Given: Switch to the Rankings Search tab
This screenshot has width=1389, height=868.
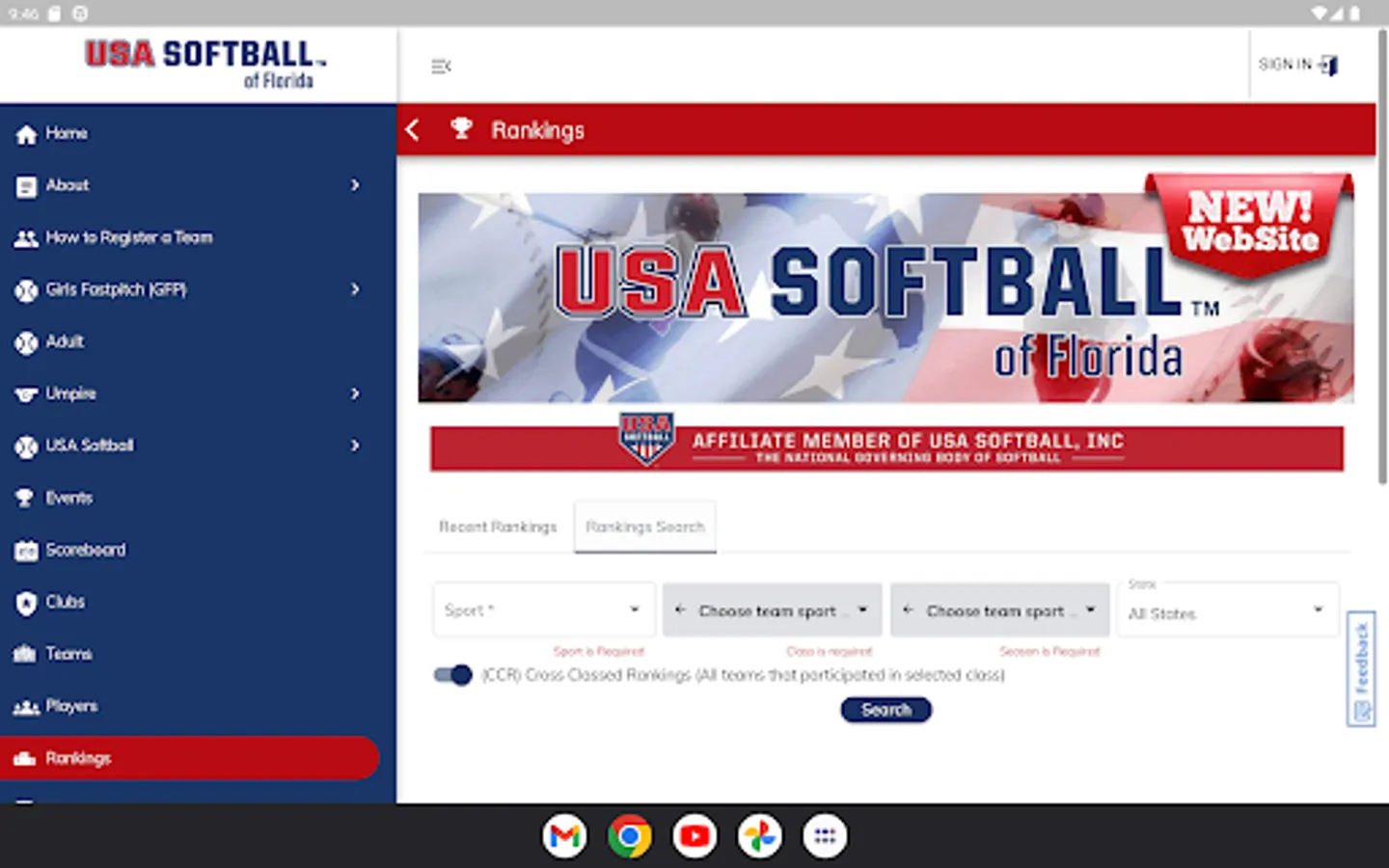Looking at the screenshot, I should [645, 527].
